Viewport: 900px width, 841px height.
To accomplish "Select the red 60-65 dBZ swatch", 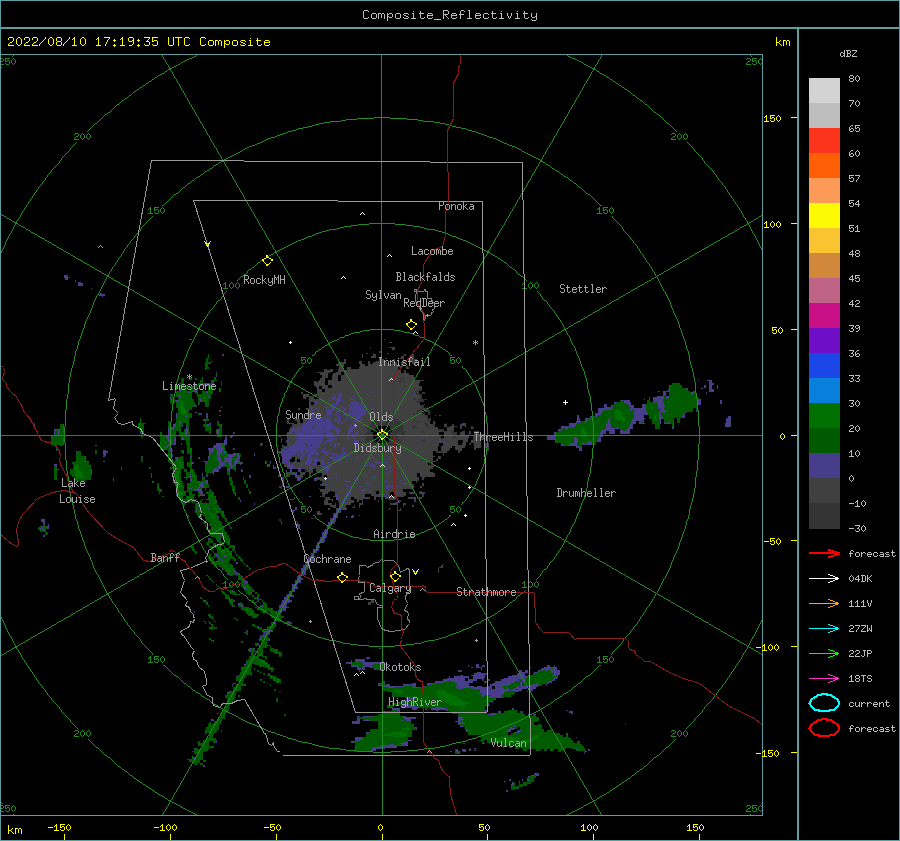I will (x=824, y=141).
